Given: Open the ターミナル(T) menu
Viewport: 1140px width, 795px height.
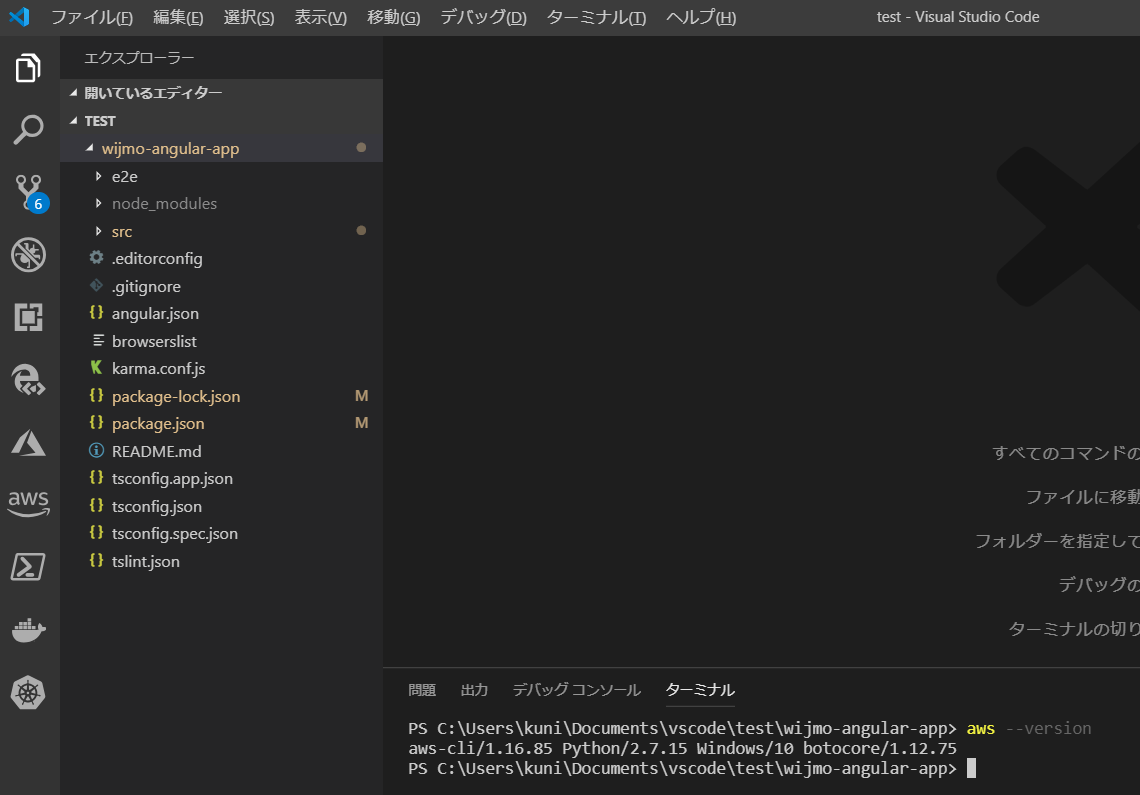Looking at the screenshot, I should tap(596, 17).
